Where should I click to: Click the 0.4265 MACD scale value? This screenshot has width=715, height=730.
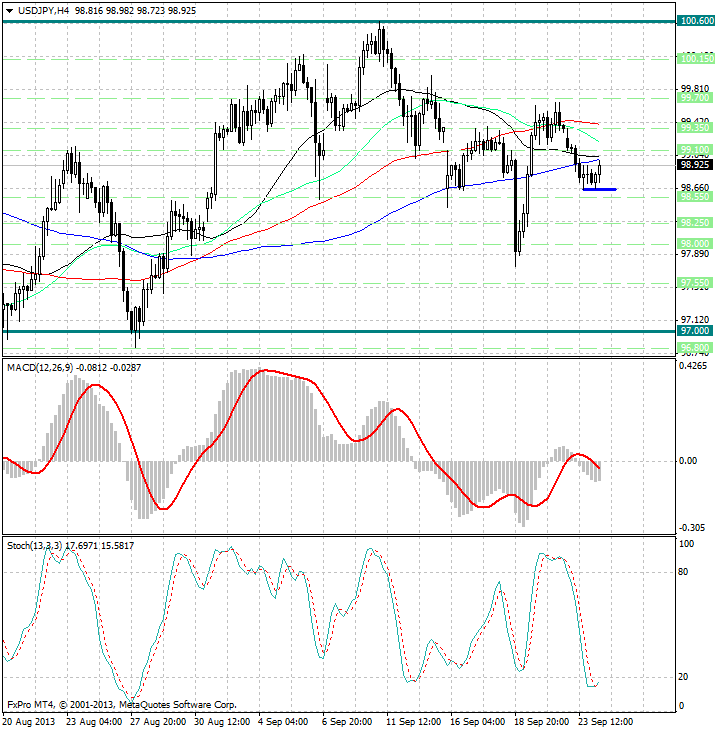(693, 366)
